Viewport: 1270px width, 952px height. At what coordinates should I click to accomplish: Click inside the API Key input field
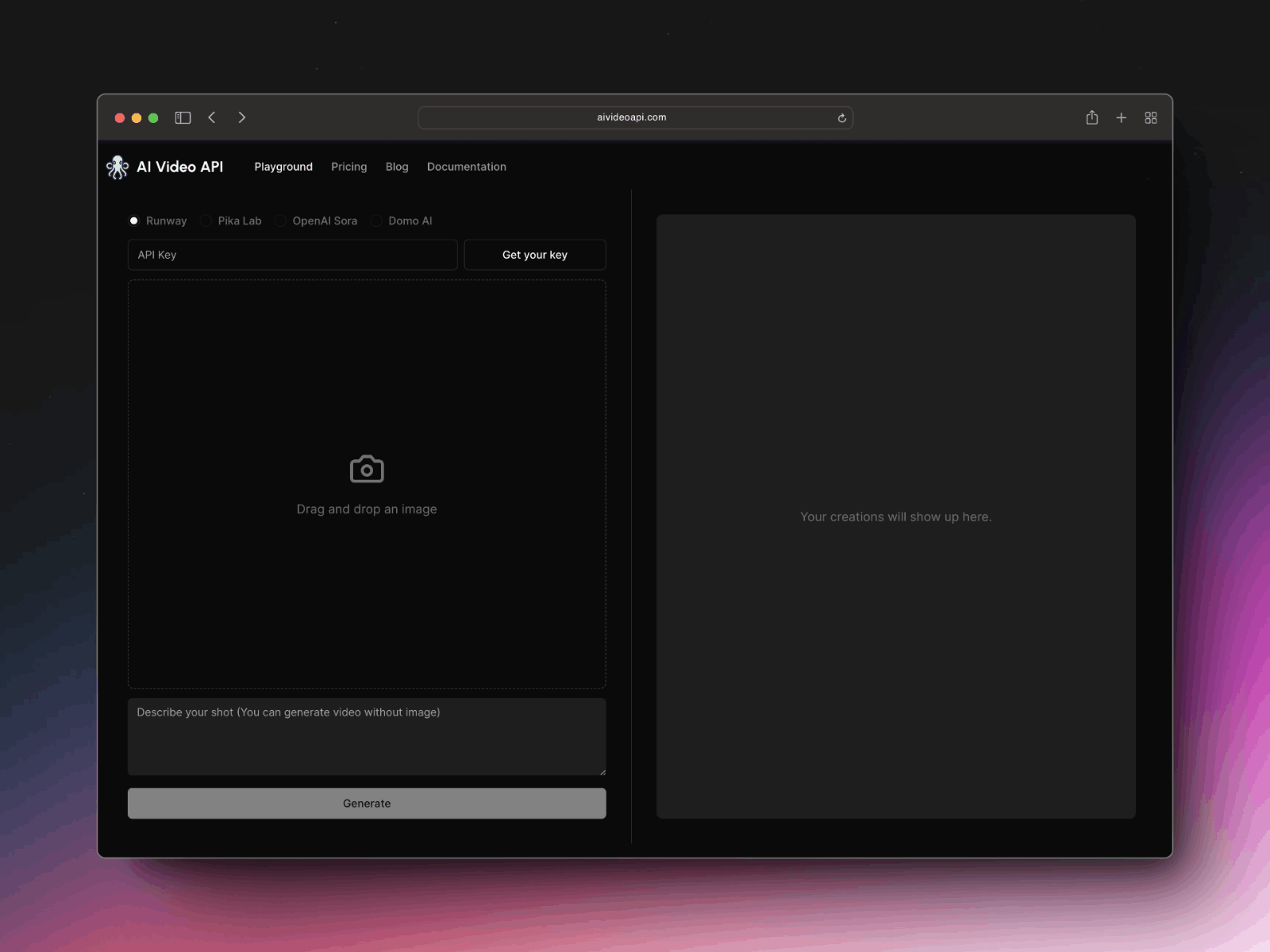pyautogui.click(x=292, y=255)
